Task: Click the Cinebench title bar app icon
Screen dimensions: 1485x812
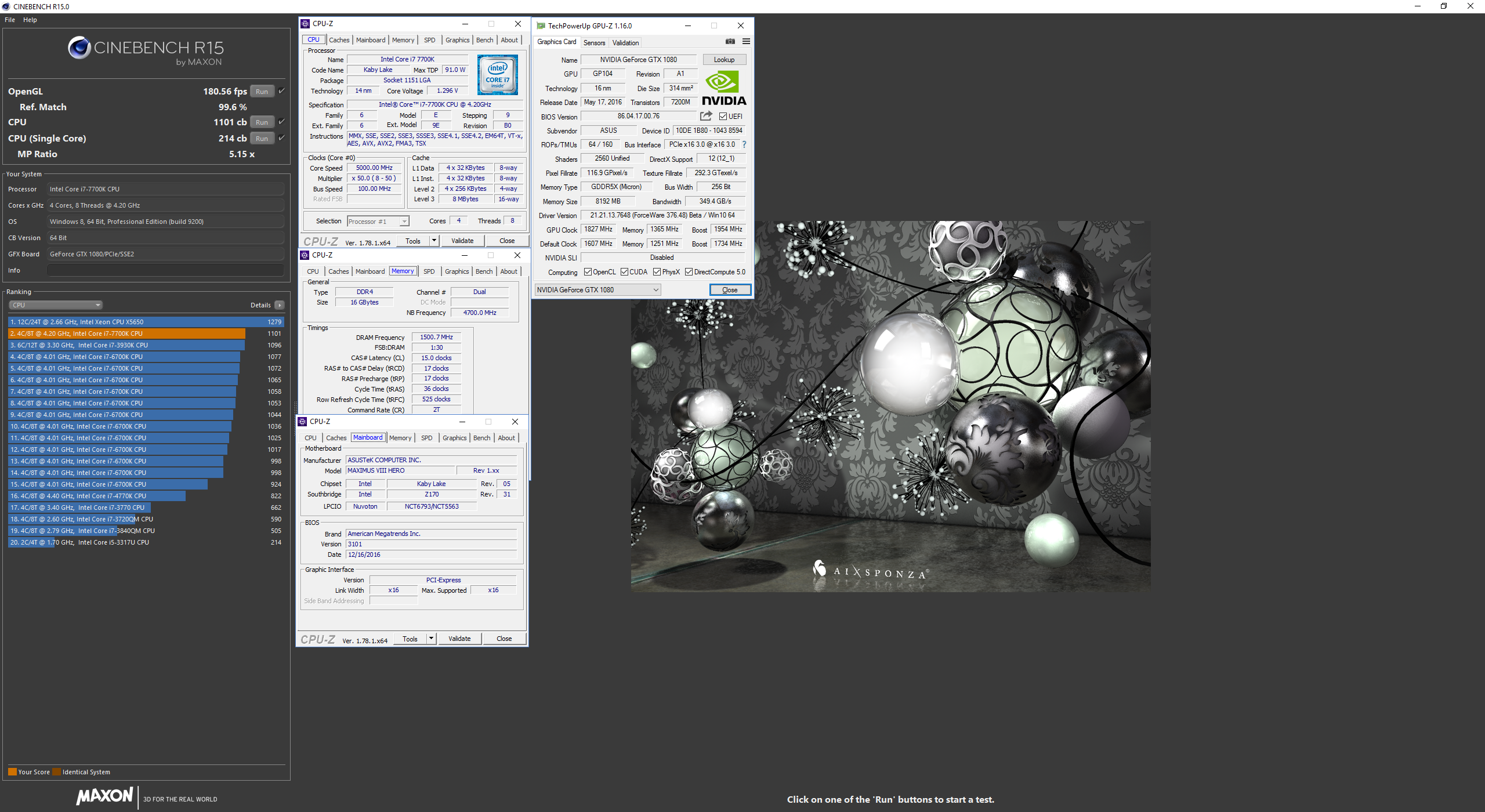Action: pos(6,6)
